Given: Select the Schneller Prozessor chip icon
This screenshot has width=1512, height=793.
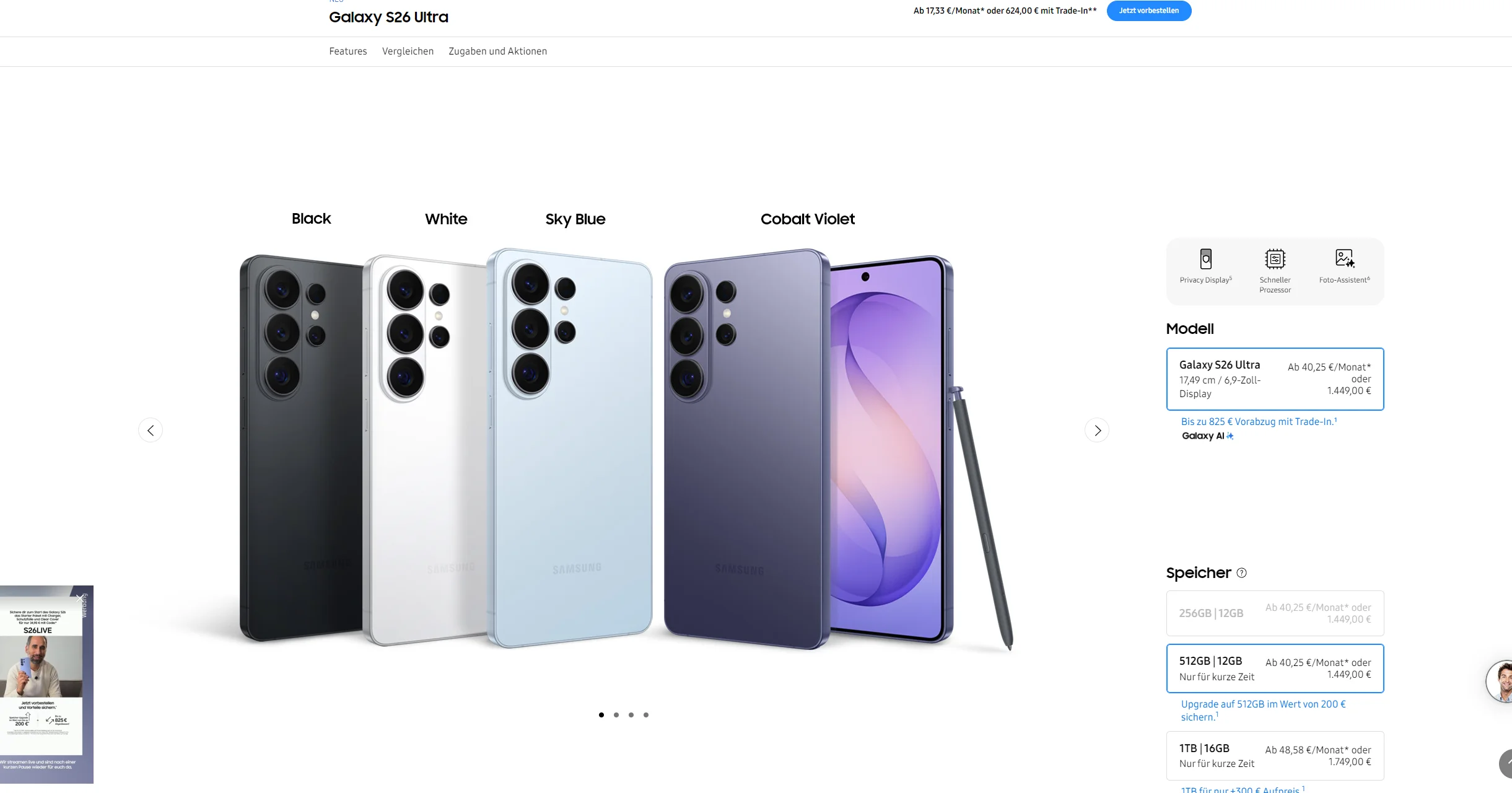Looking at the screenshot, I should pyautogui.click(x=1275, y=259).
